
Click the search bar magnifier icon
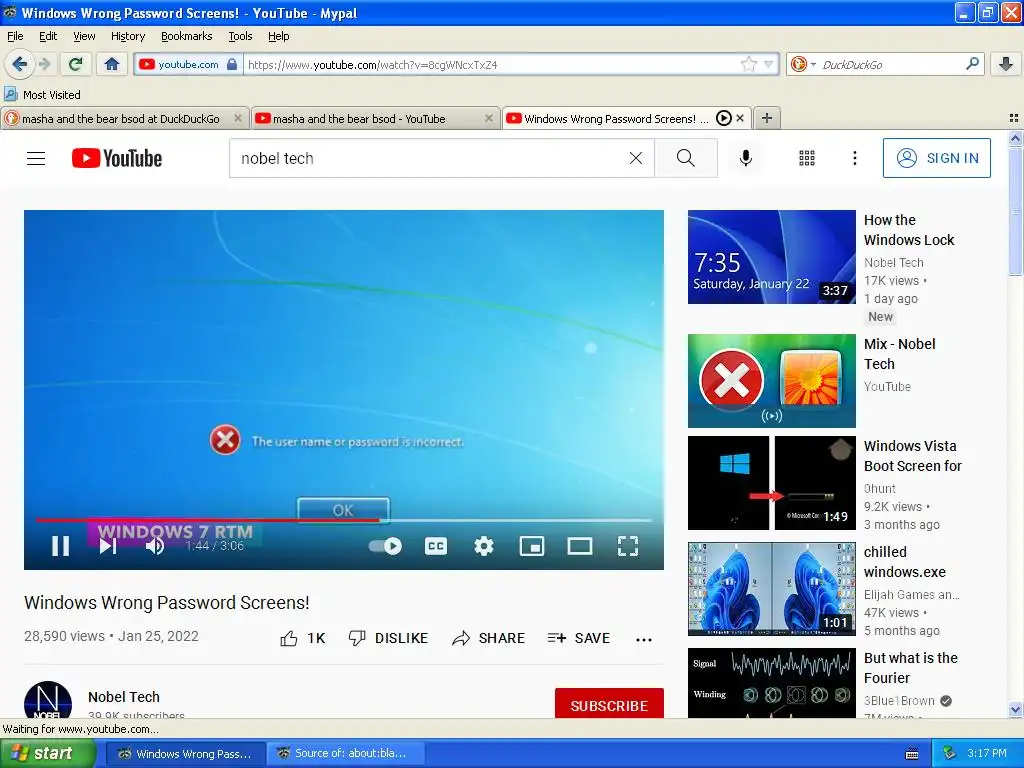point(972,63)
